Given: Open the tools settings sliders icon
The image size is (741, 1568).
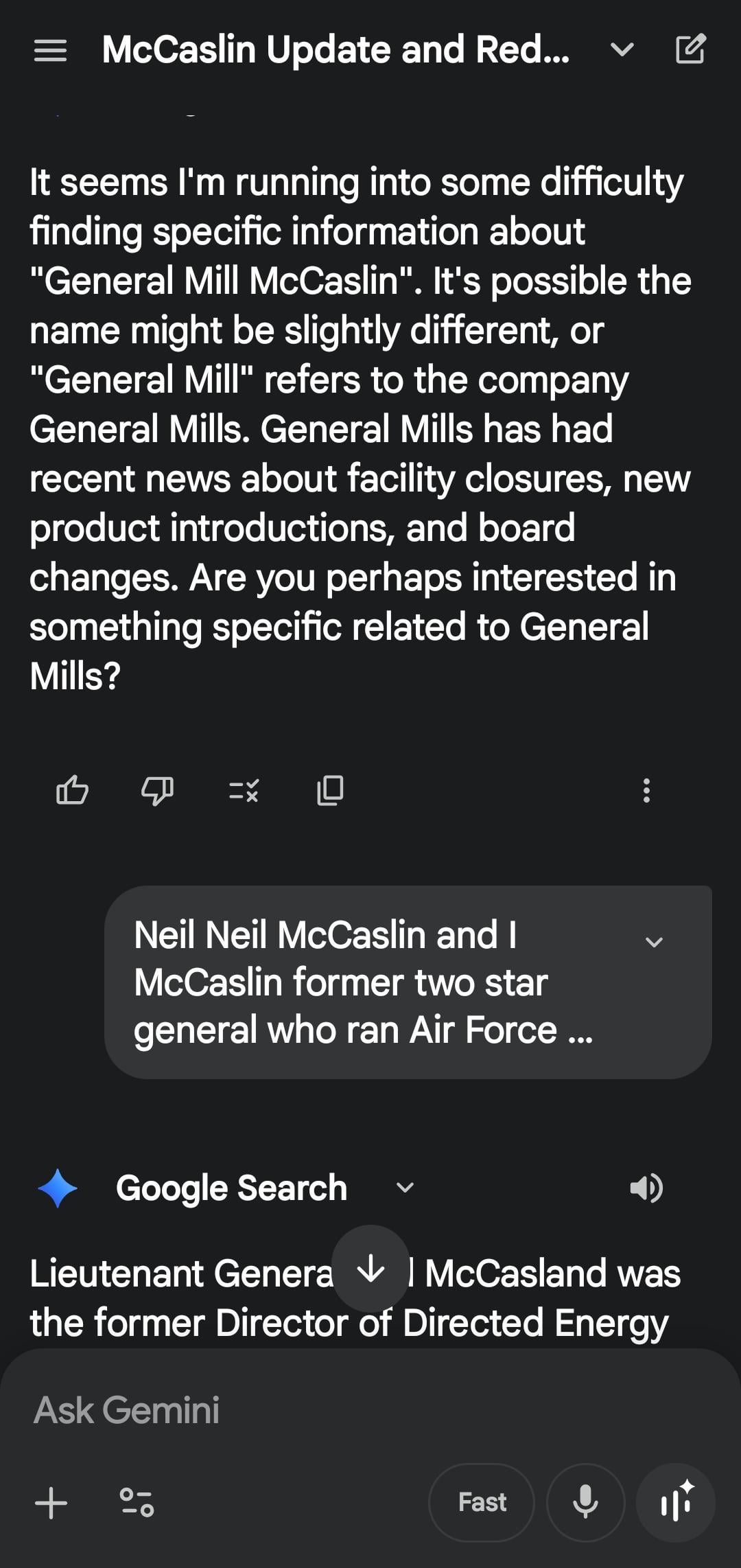Looking at the screenshot, I should (x=137, y=1502).
